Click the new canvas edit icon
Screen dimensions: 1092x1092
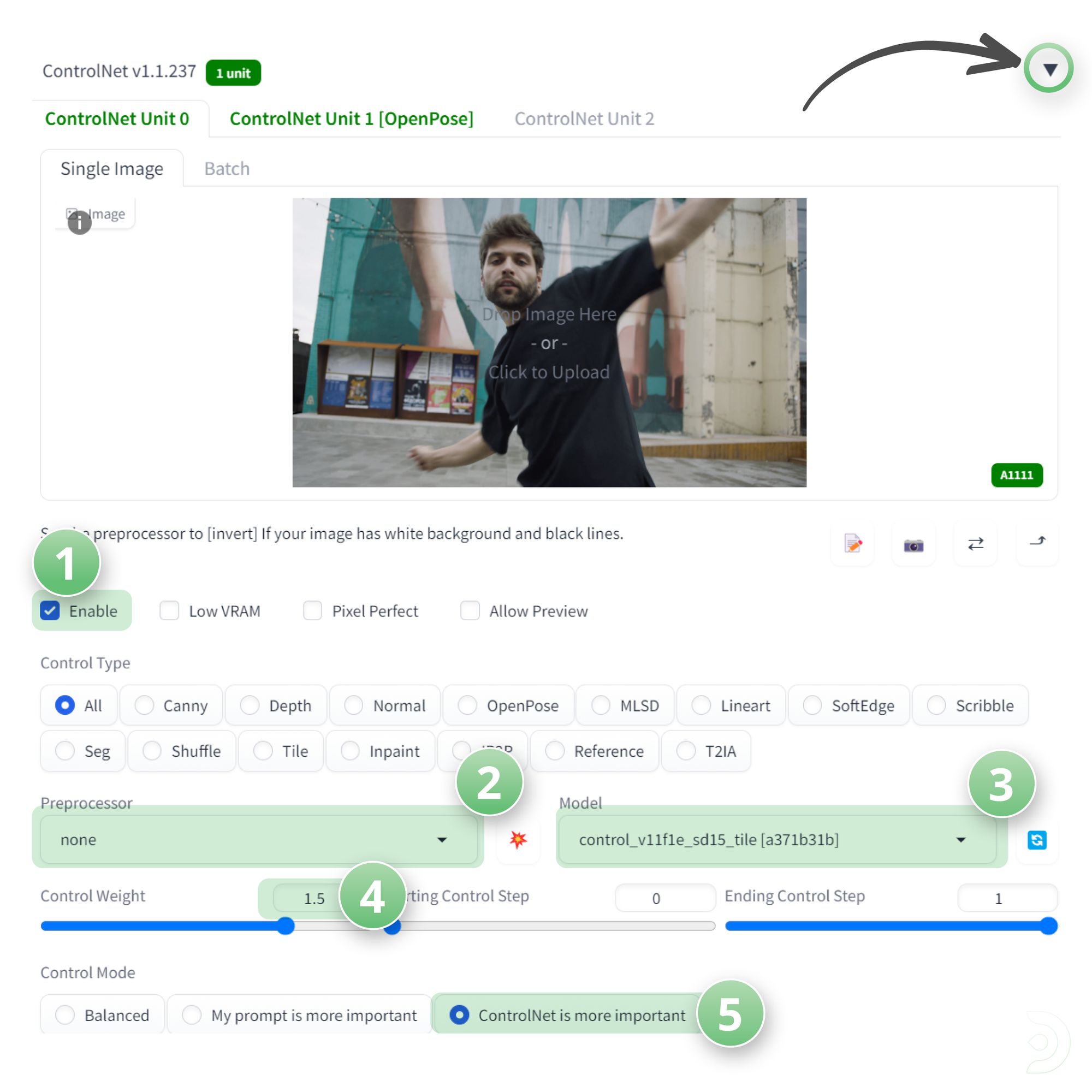tap(852, 544)
